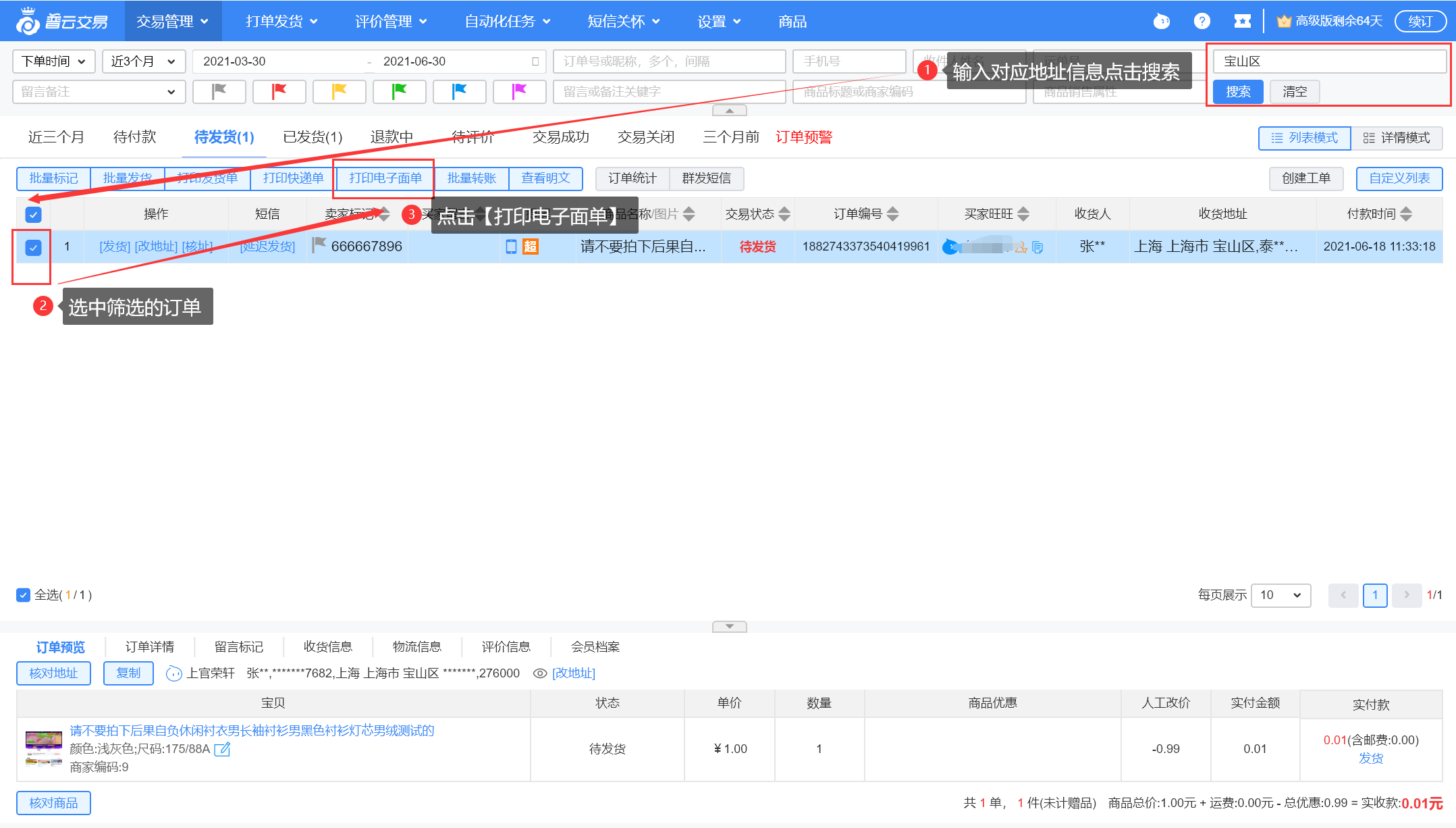The width and height of the screenshot is (1456, 828).
Task: Click the piggy bank icon in header
Action: coord(1161,21)
